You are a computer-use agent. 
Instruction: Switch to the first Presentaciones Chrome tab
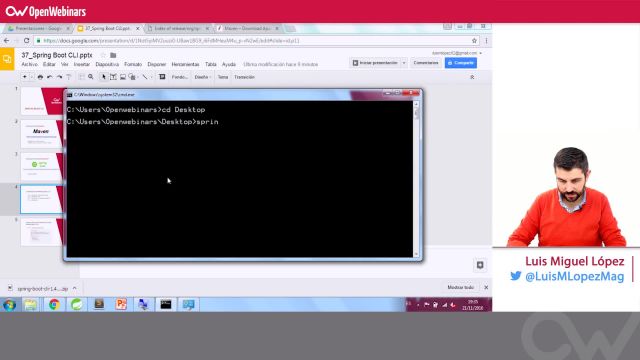[38, 29]
